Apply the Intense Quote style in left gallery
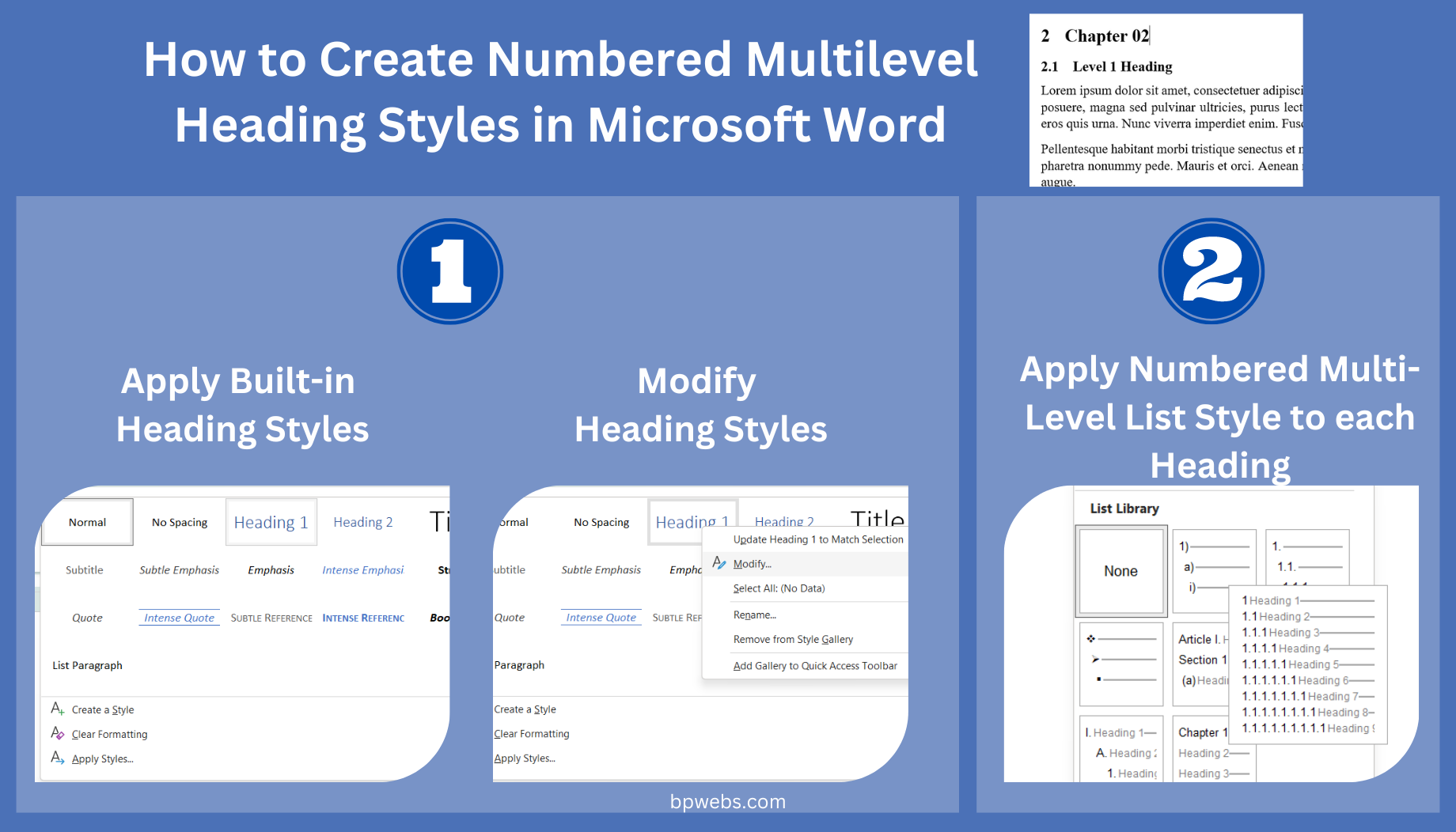The height and width of the screenshot is (832, 1456). [180, 618]
